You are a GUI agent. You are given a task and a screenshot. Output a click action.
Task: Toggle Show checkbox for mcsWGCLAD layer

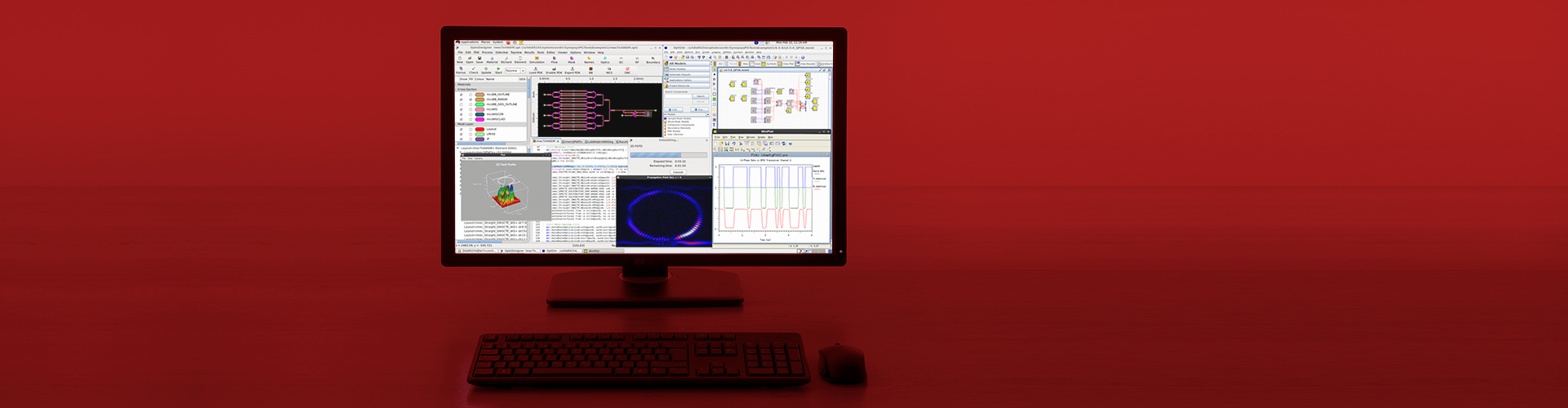click(461, 119)
